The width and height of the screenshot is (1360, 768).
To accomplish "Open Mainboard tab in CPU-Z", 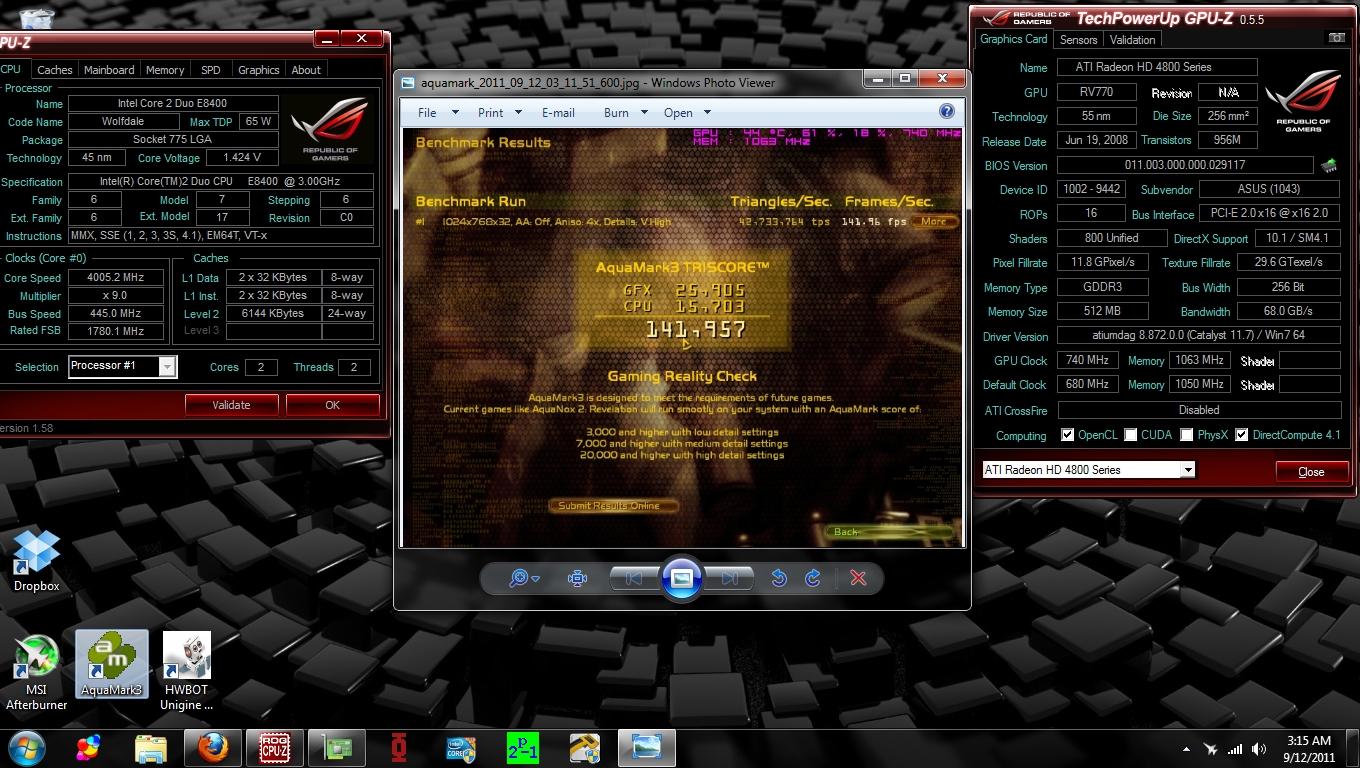I will (108, 70).
